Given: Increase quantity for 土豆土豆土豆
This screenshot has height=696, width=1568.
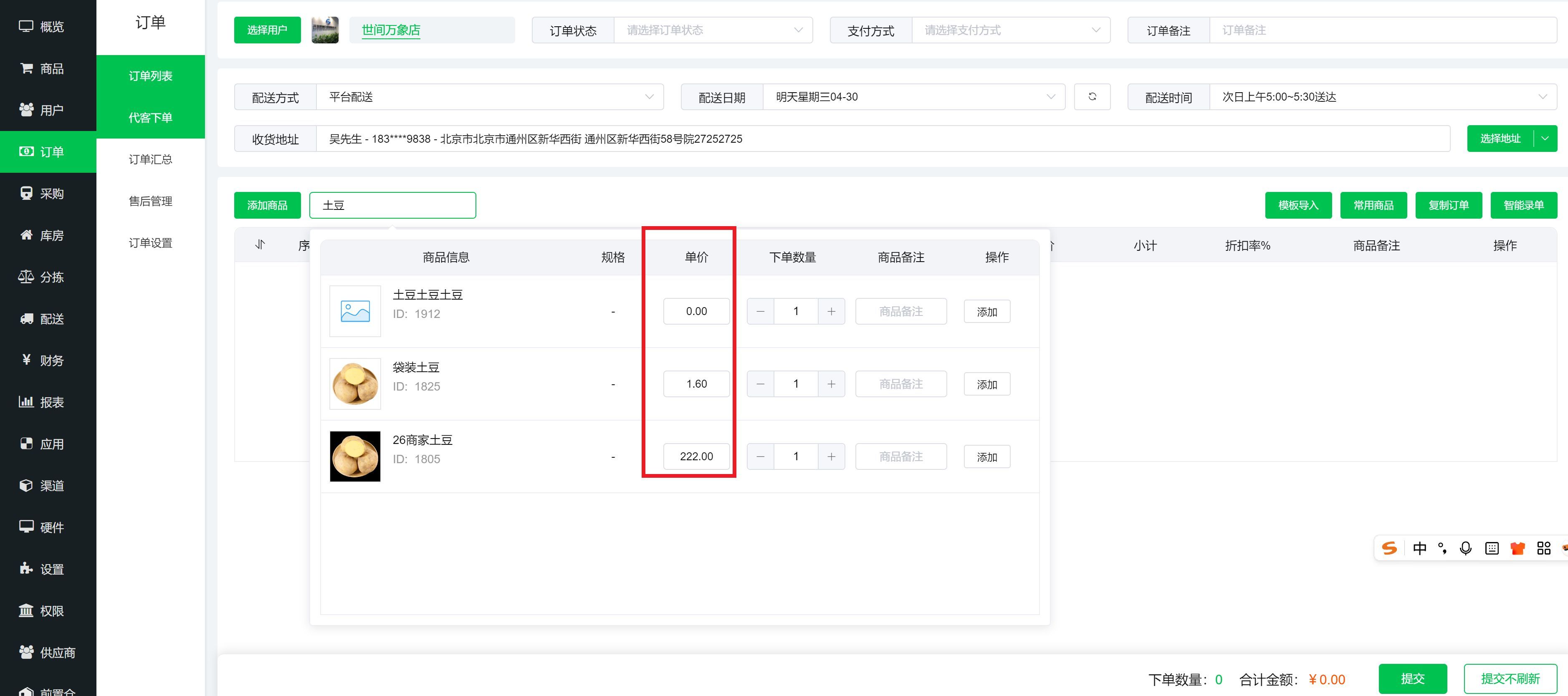Looking at the screenshot, I should click(831, 312).
